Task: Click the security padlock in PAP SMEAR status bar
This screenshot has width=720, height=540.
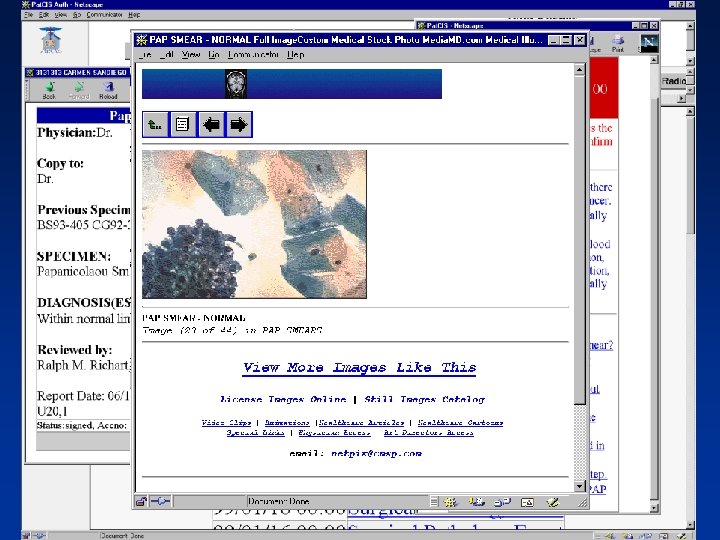Action: click(141, 501)
